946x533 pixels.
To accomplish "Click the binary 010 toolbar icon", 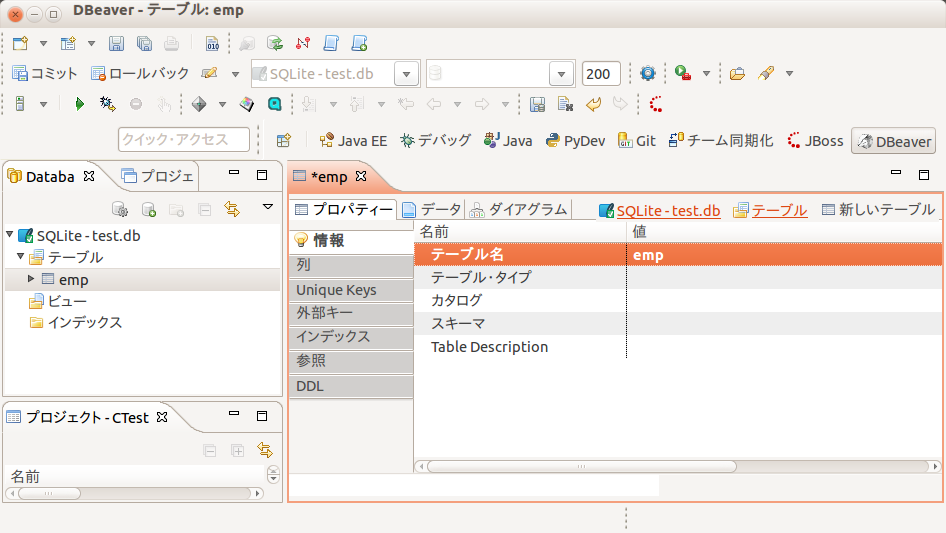I will point(212,43).
